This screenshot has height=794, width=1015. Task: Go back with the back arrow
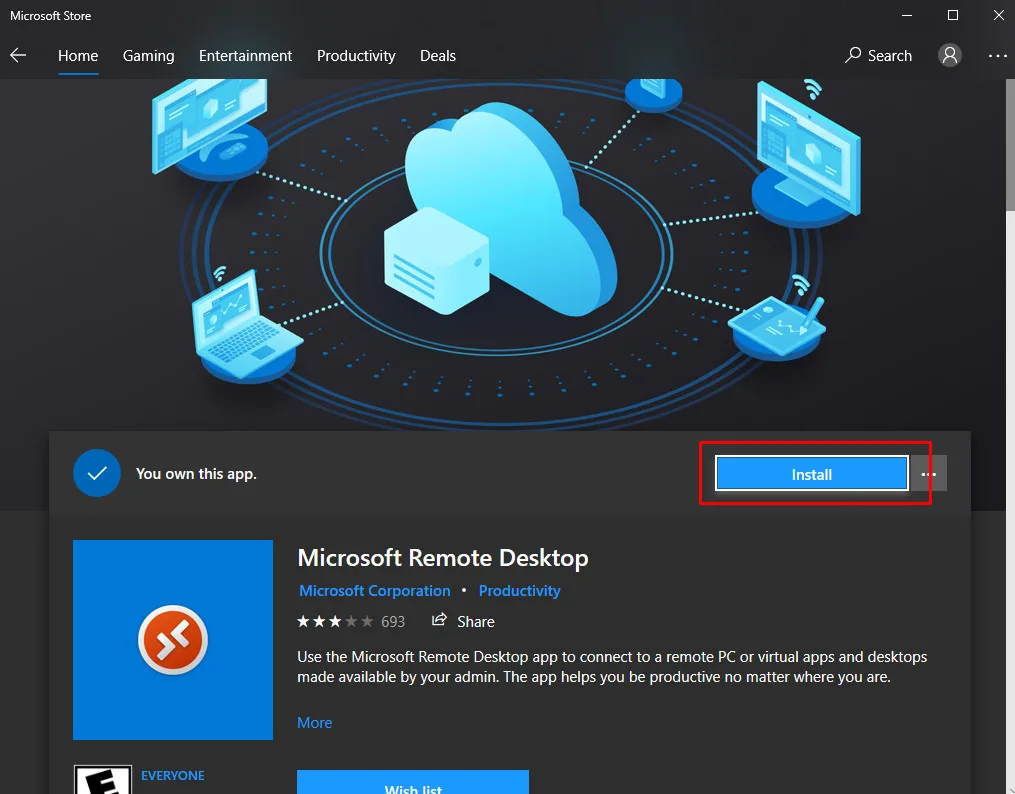click(x=18, y=56)
